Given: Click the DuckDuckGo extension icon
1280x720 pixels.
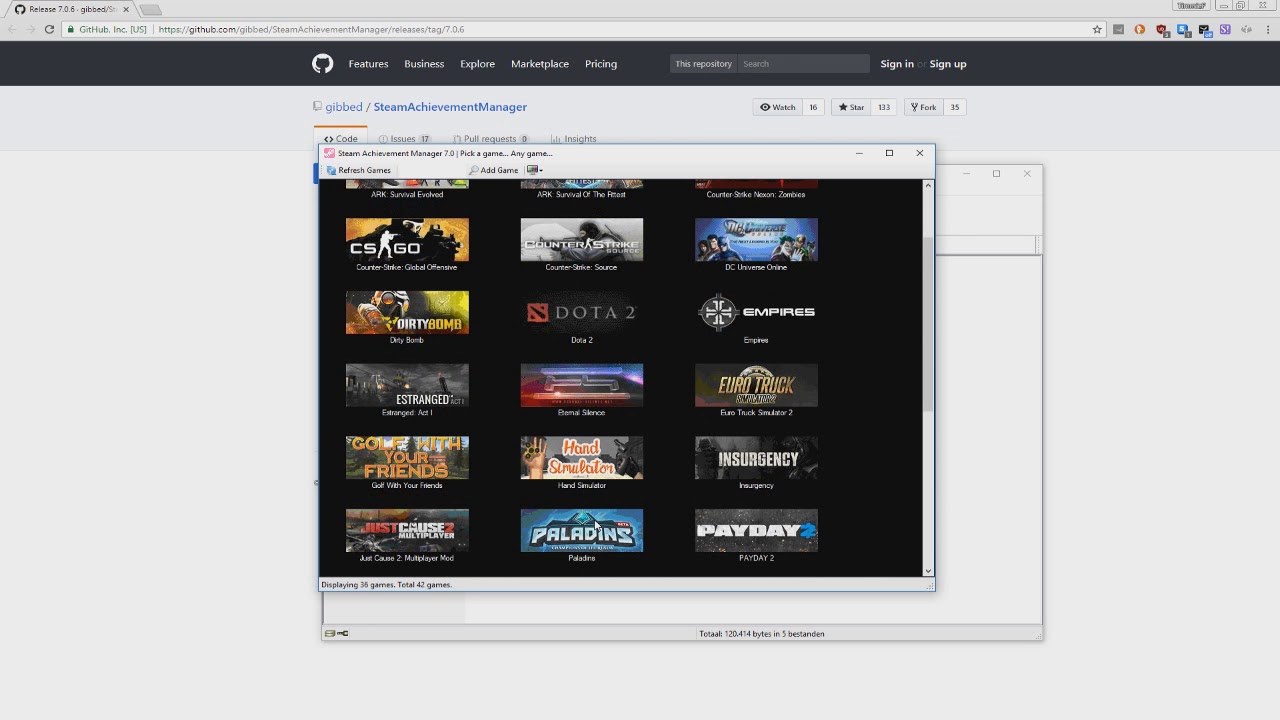Looking at the screenshot, I should 1139,29.
